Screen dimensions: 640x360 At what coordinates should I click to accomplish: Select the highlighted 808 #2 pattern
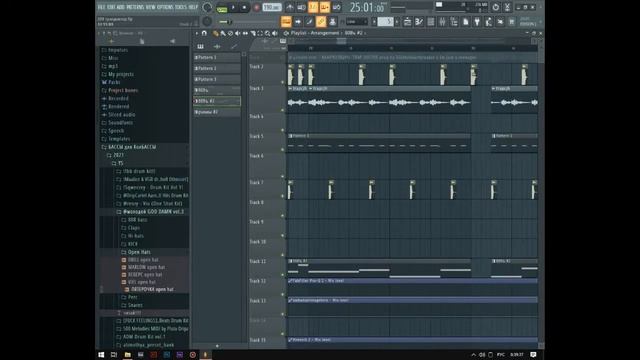click(217, 101)
